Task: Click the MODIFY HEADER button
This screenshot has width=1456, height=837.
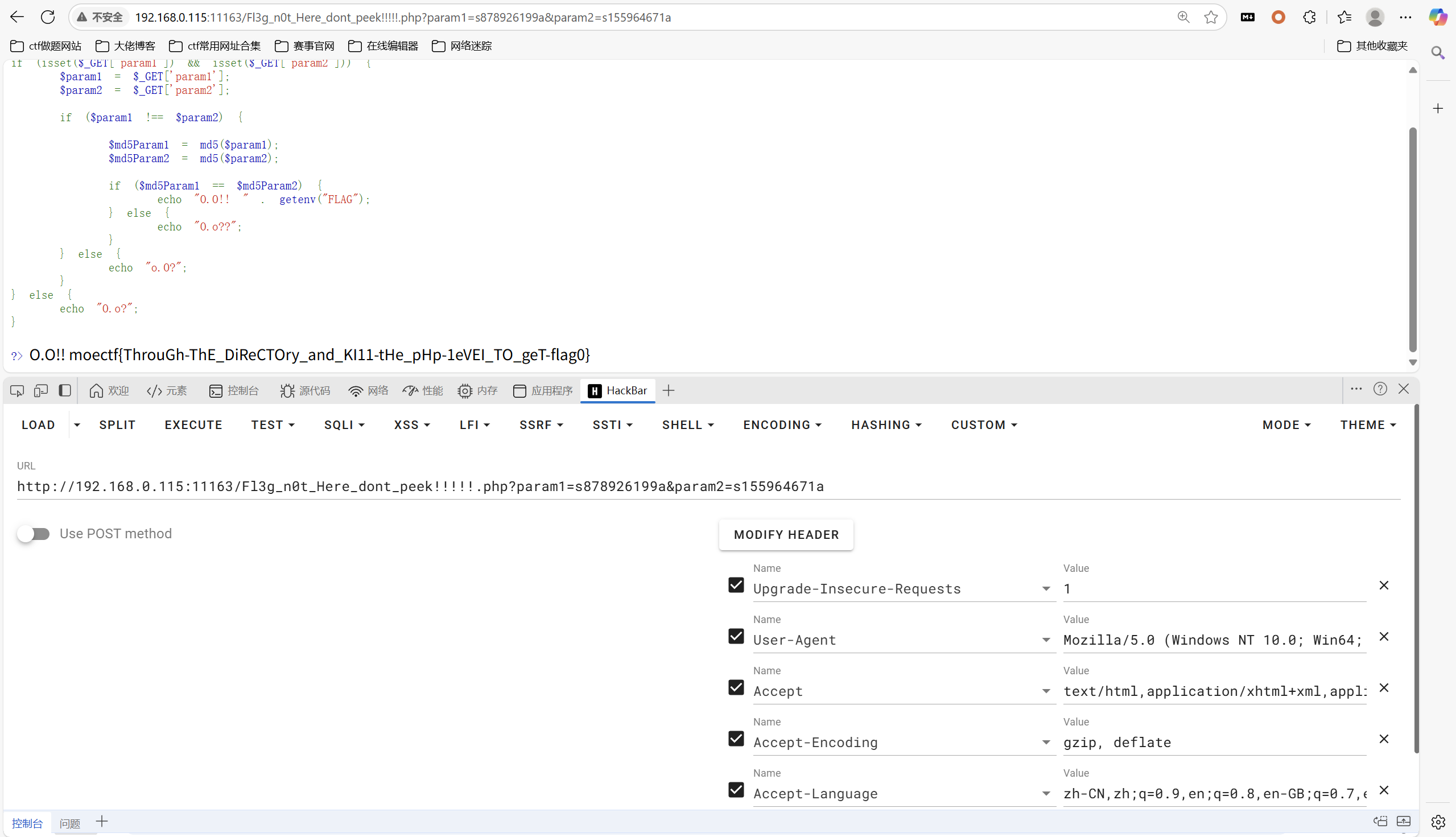Action: (786, 535)
